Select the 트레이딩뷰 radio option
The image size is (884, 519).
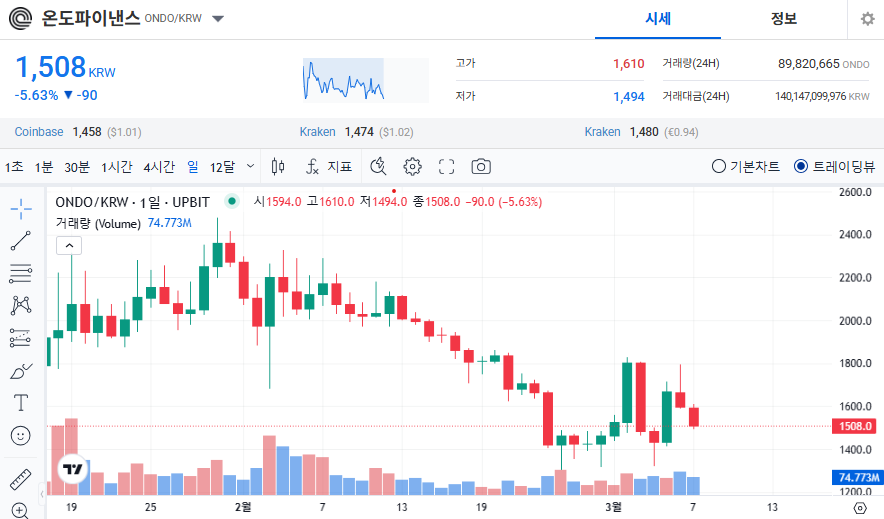[x=834, y=166]
